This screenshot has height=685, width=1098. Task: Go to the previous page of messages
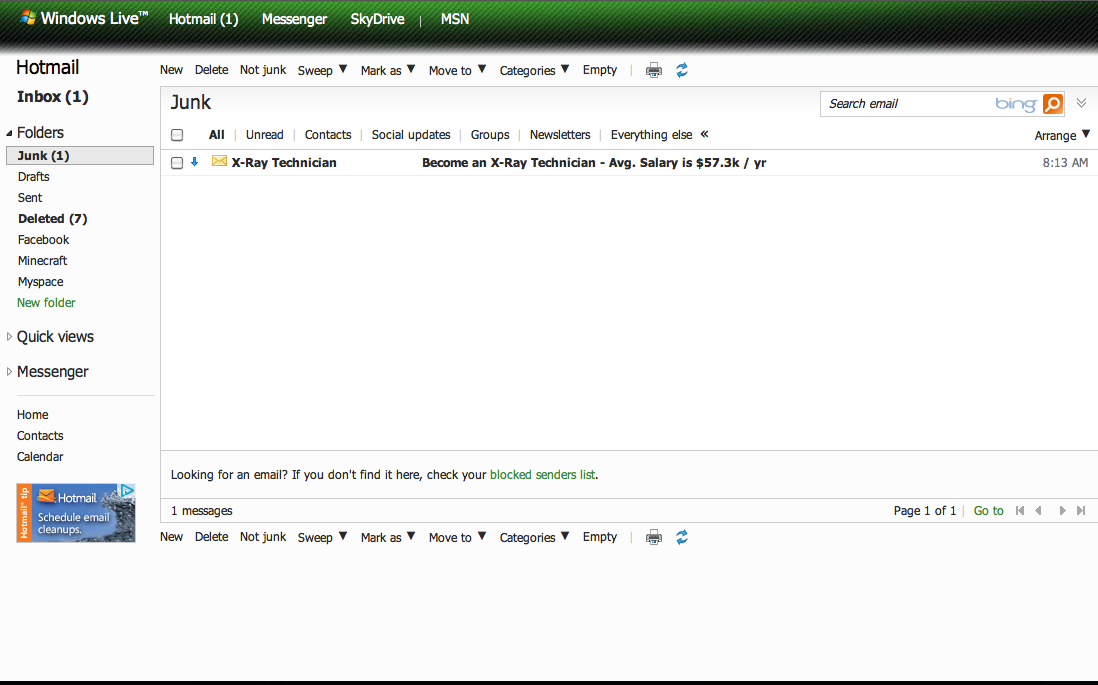(x=1038, y=511)
